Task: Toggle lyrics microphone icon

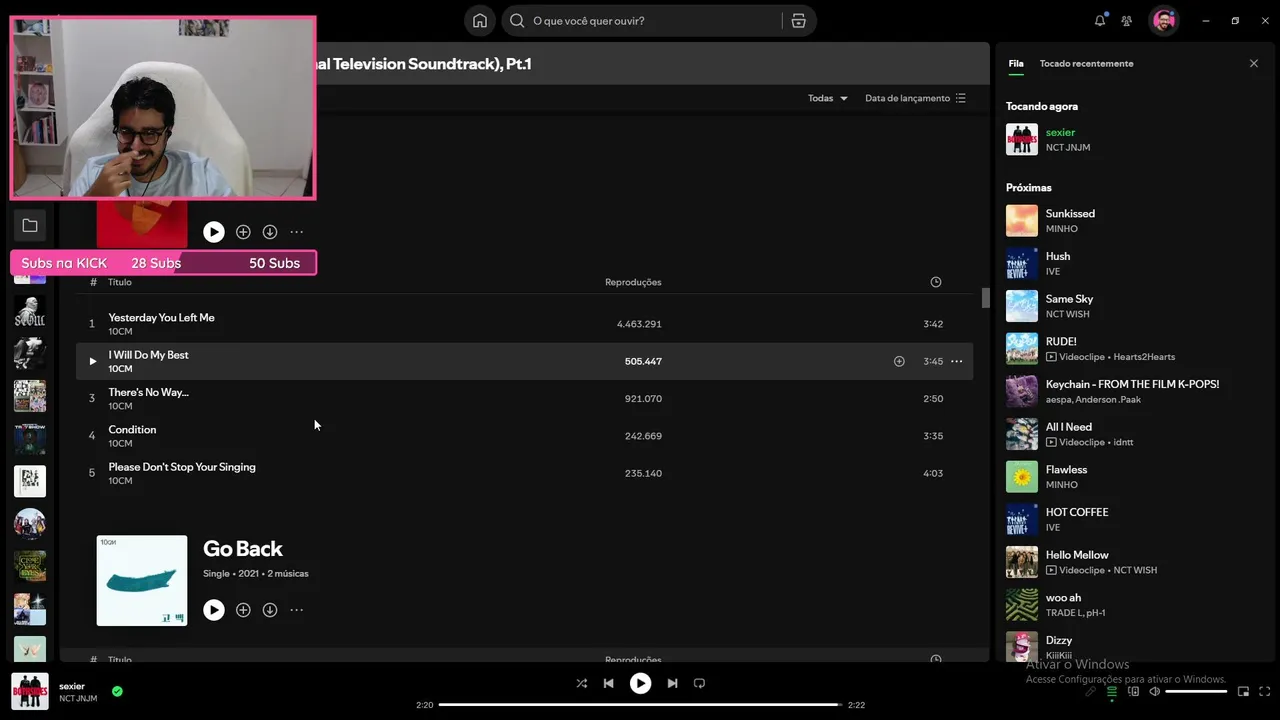Action: (x=1090, y=691)
